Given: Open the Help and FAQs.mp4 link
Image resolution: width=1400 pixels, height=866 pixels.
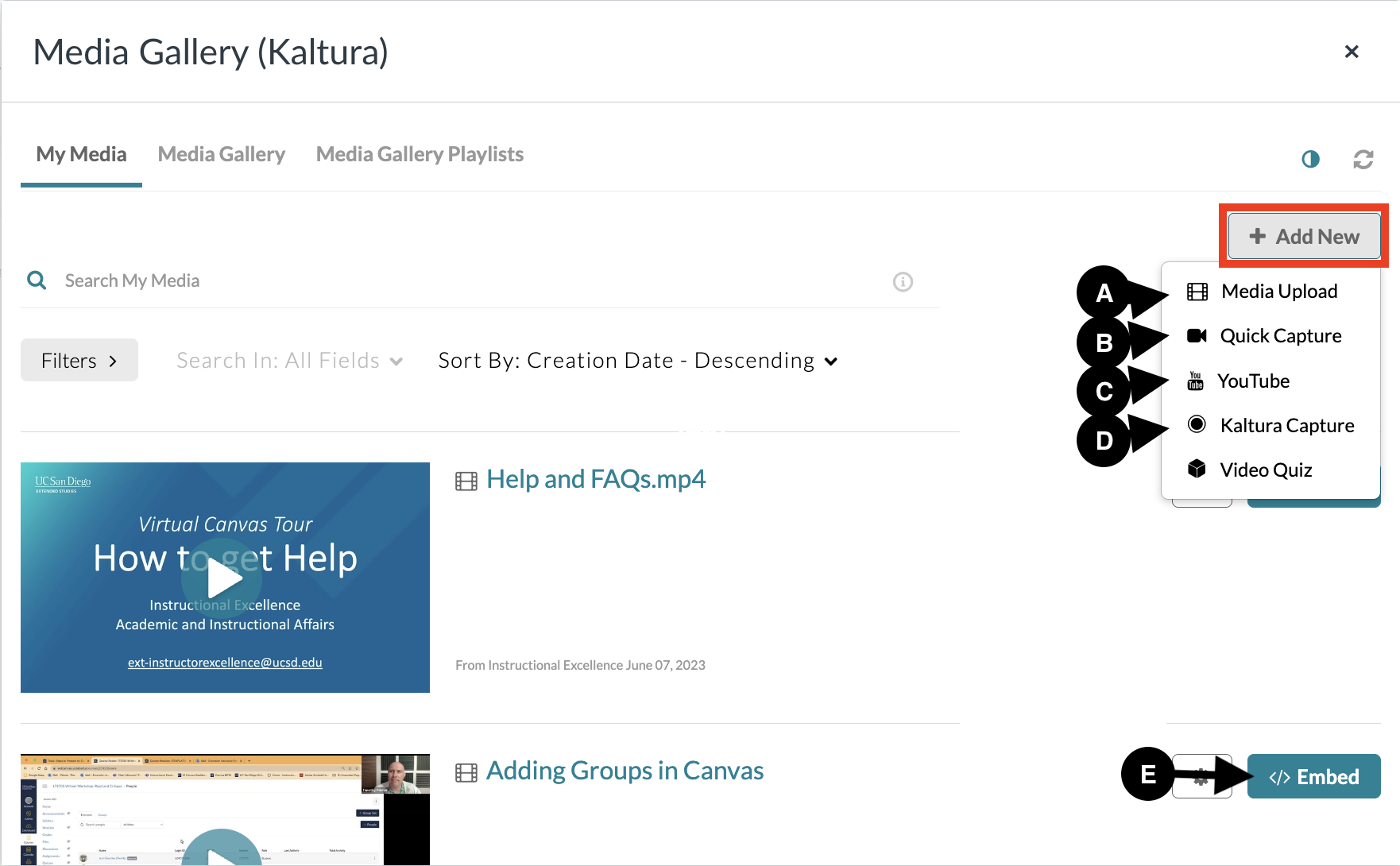Looking at the screenshot, I should (x=596, y=479).
